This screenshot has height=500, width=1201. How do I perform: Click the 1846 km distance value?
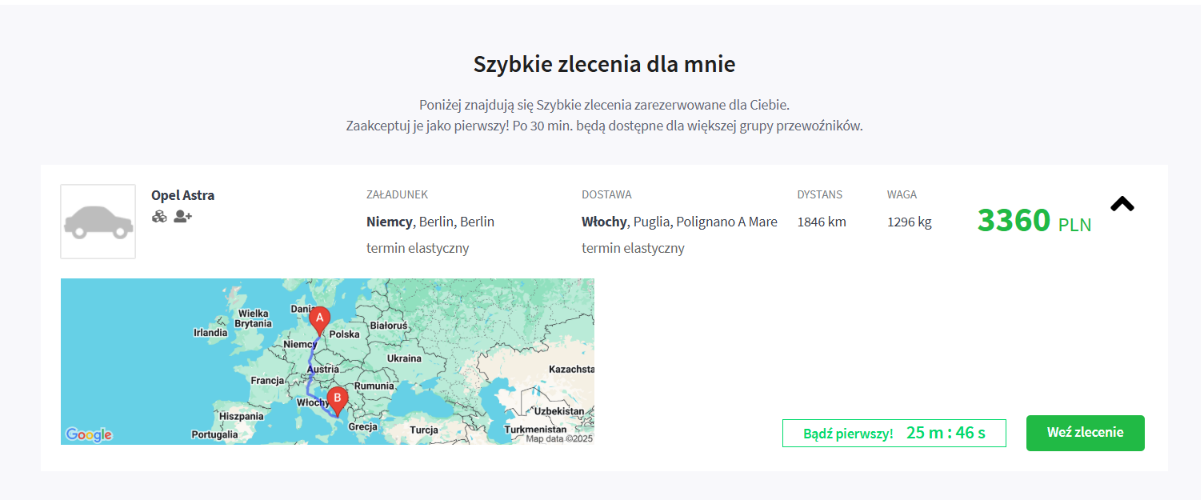(x=821, y=221)
